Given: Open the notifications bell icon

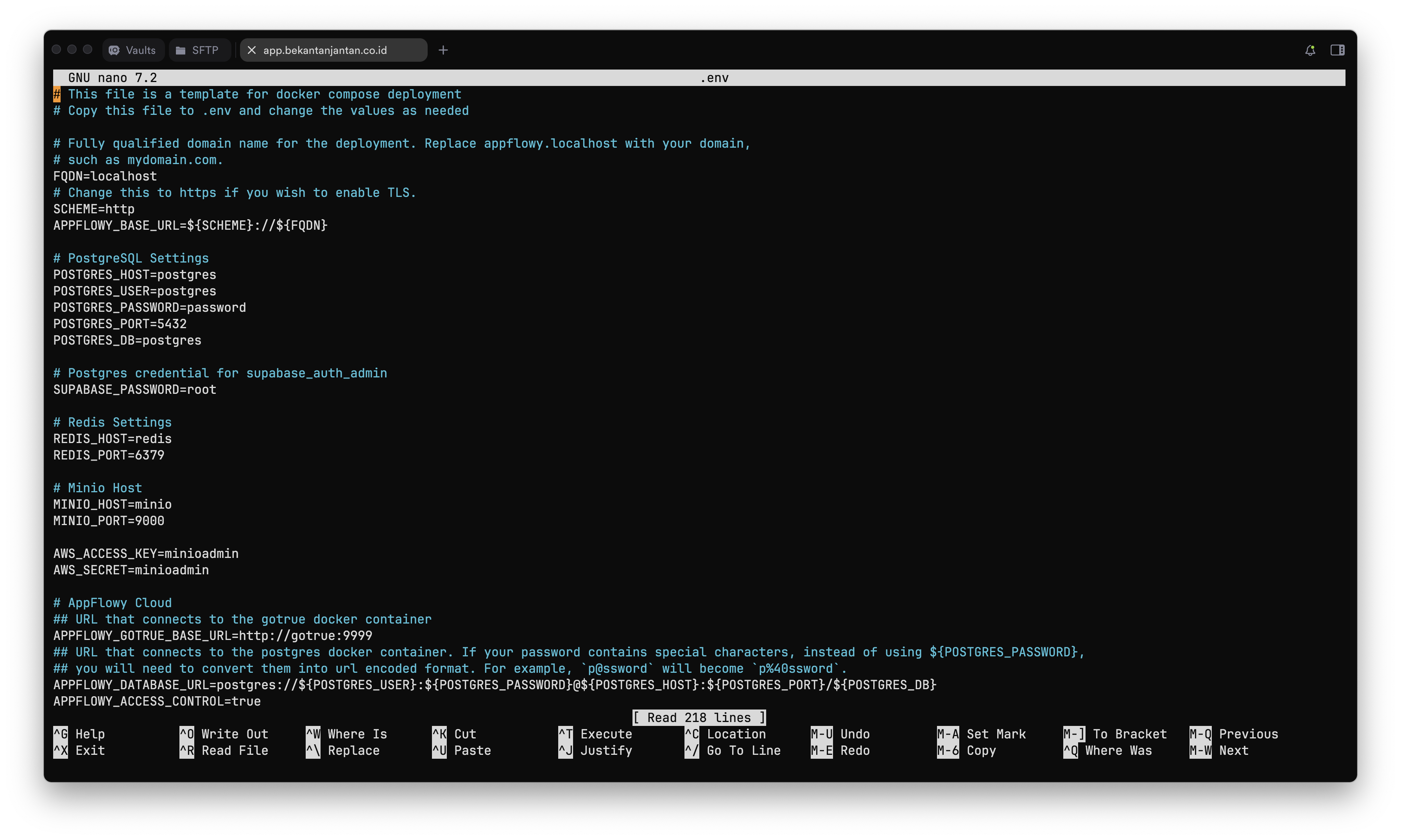Looking at the screenshot, I should (1310, 50).
